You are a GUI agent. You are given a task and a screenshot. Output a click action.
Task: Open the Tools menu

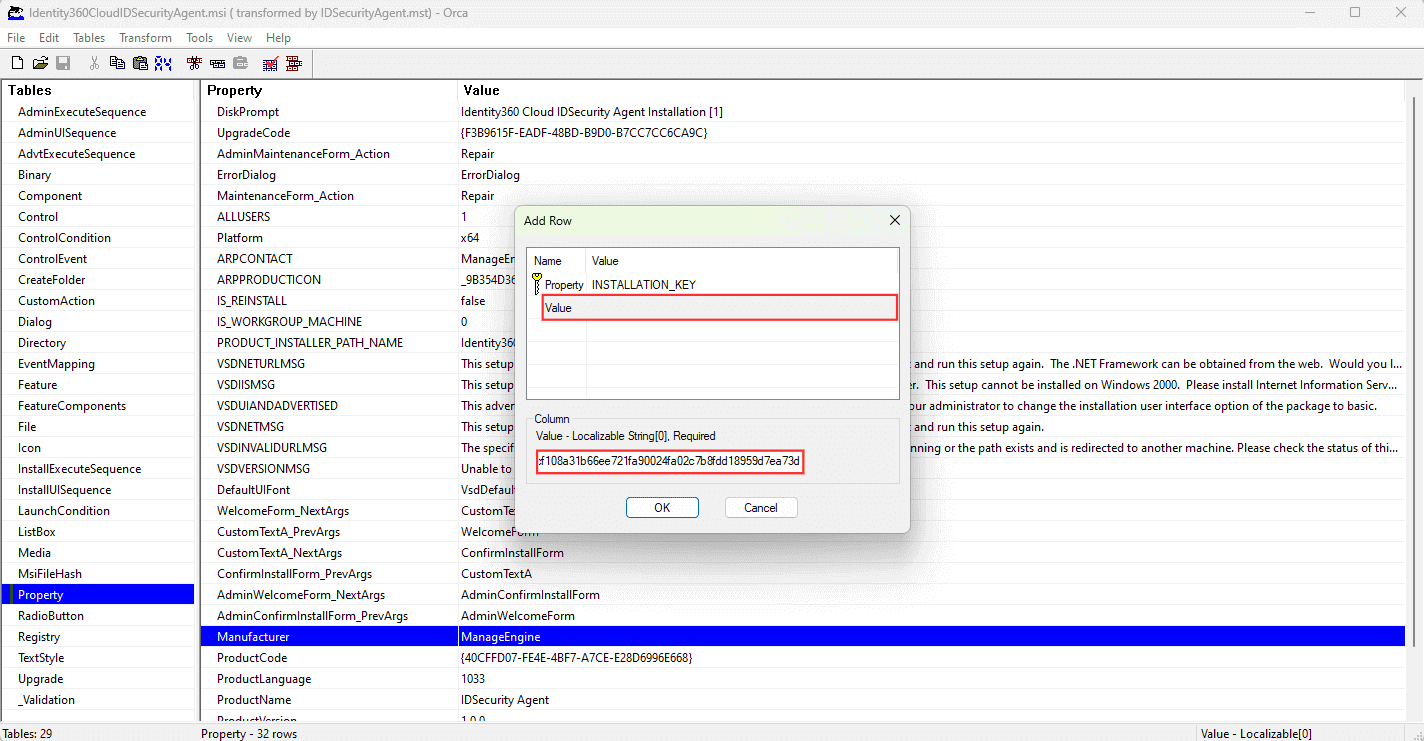[199, 38]
